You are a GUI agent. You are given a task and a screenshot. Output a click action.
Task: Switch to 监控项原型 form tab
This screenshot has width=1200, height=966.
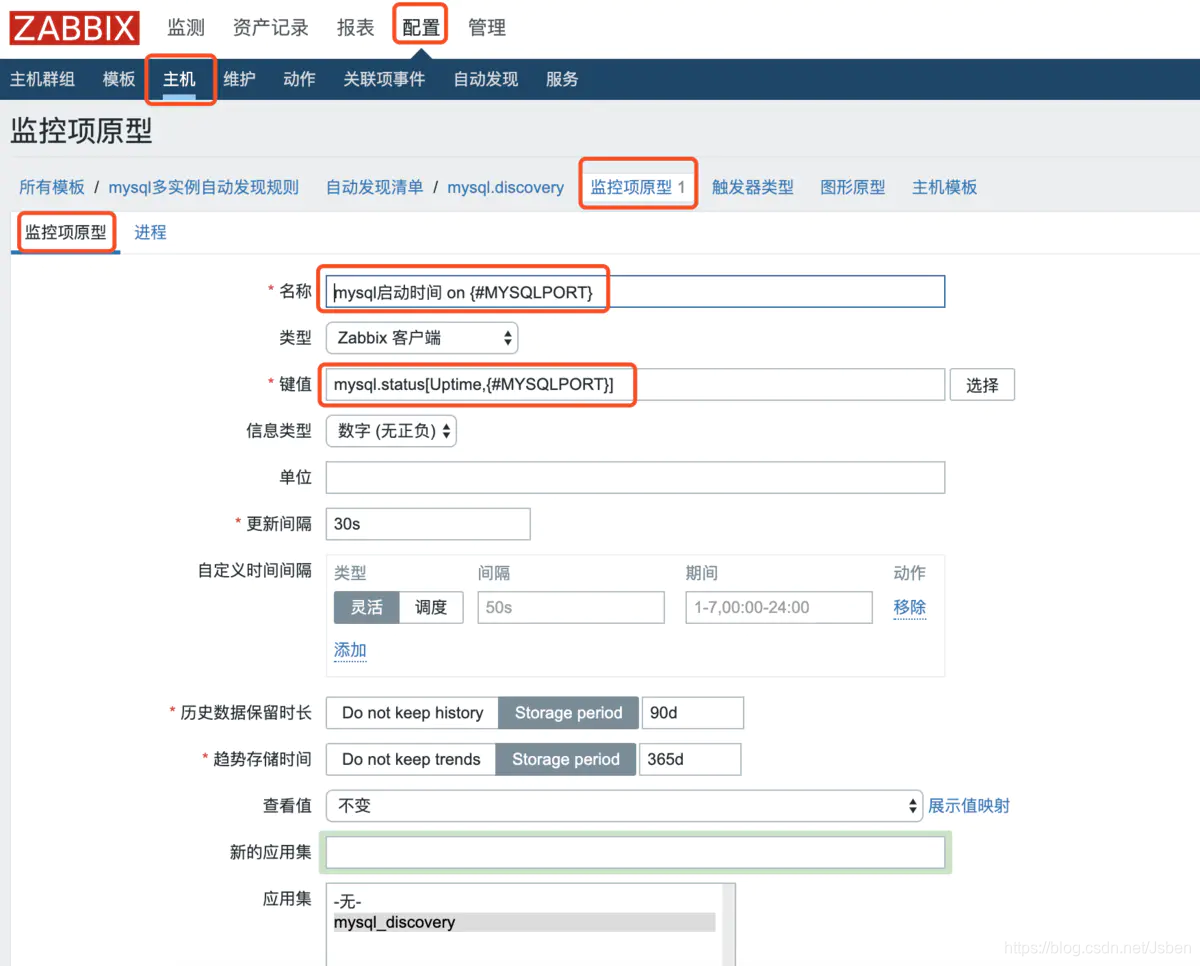pos(66,232)
